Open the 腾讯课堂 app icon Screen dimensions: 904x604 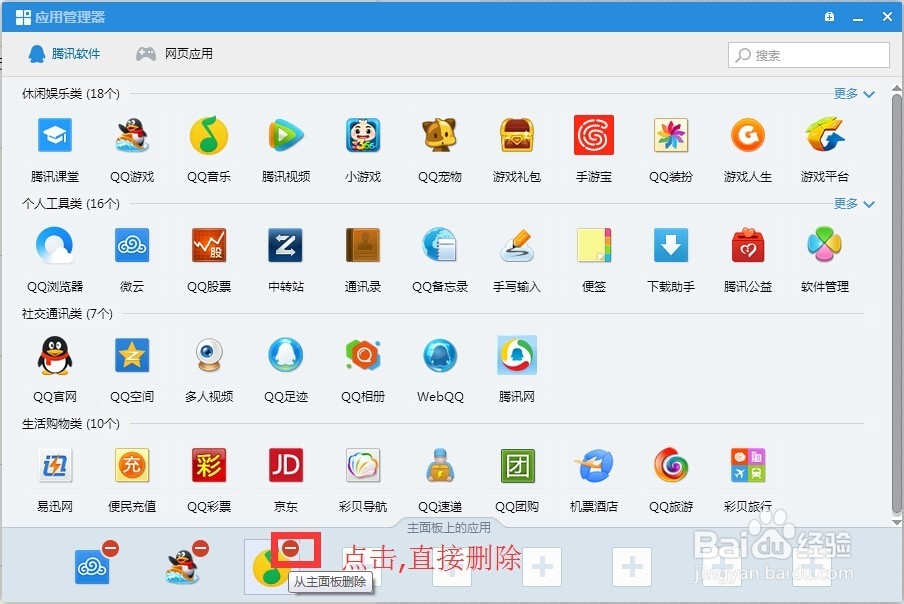tap(55, 135)
